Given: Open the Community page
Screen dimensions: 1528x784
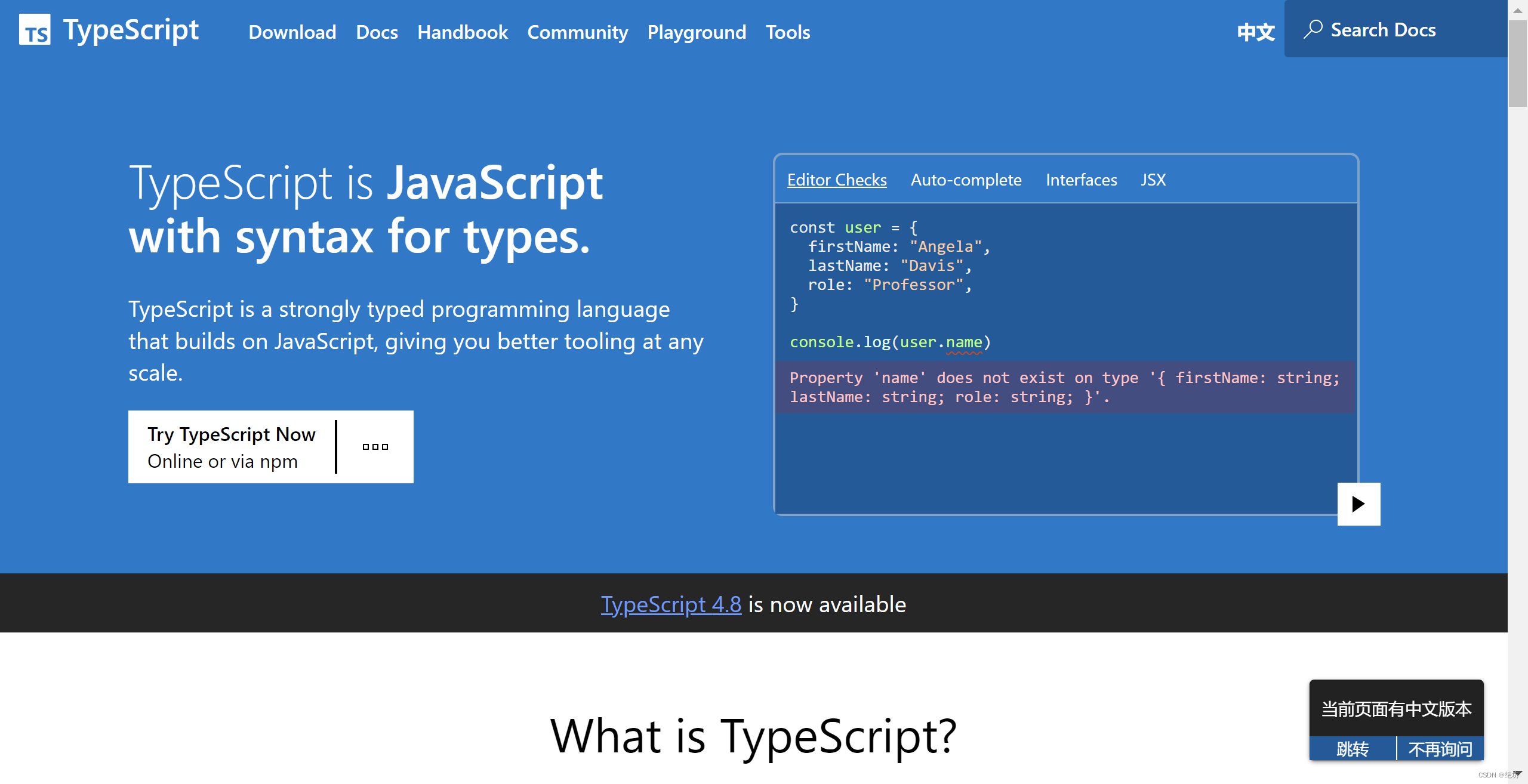Looking at the screenshot, I should pyautogui.click(x=578, y=32).
